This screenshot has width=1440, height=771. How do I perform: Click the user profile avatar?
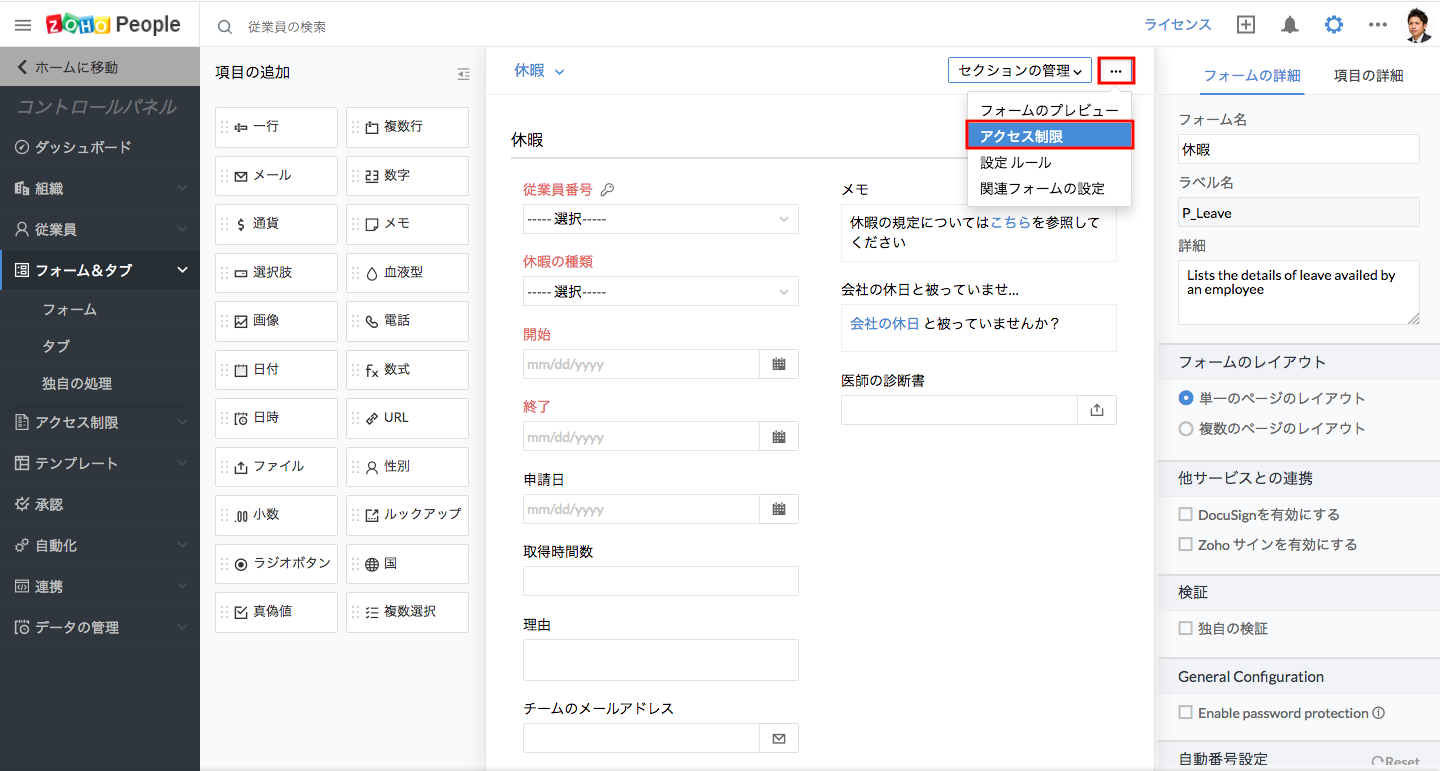1418,25
